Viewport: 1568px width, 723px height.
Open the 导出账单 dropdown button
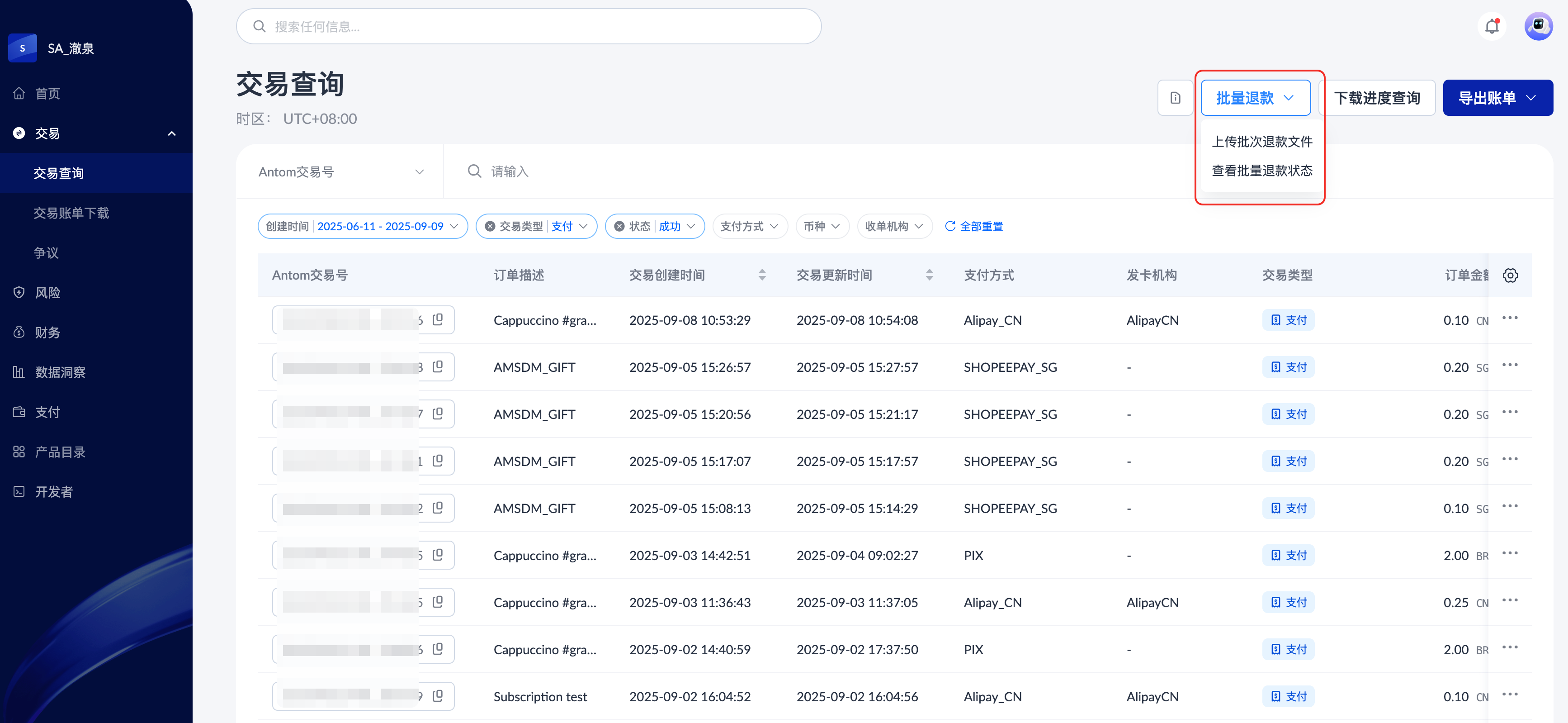(1497, 97)
